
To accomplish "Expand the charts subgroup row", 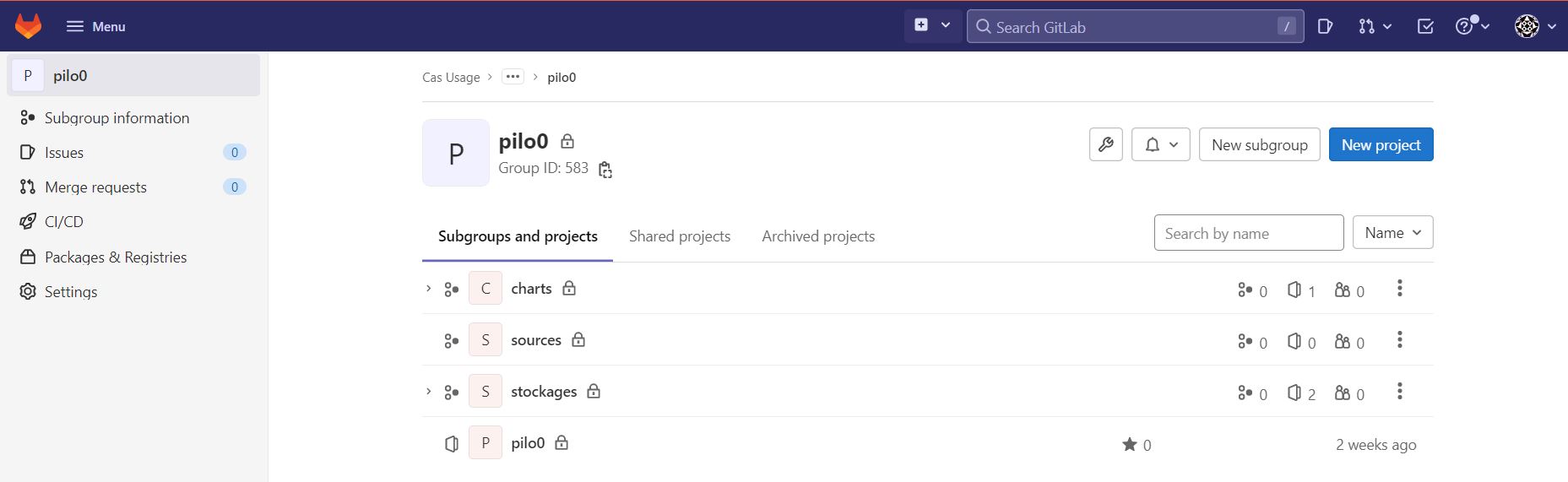I will [x=428, y=289].
